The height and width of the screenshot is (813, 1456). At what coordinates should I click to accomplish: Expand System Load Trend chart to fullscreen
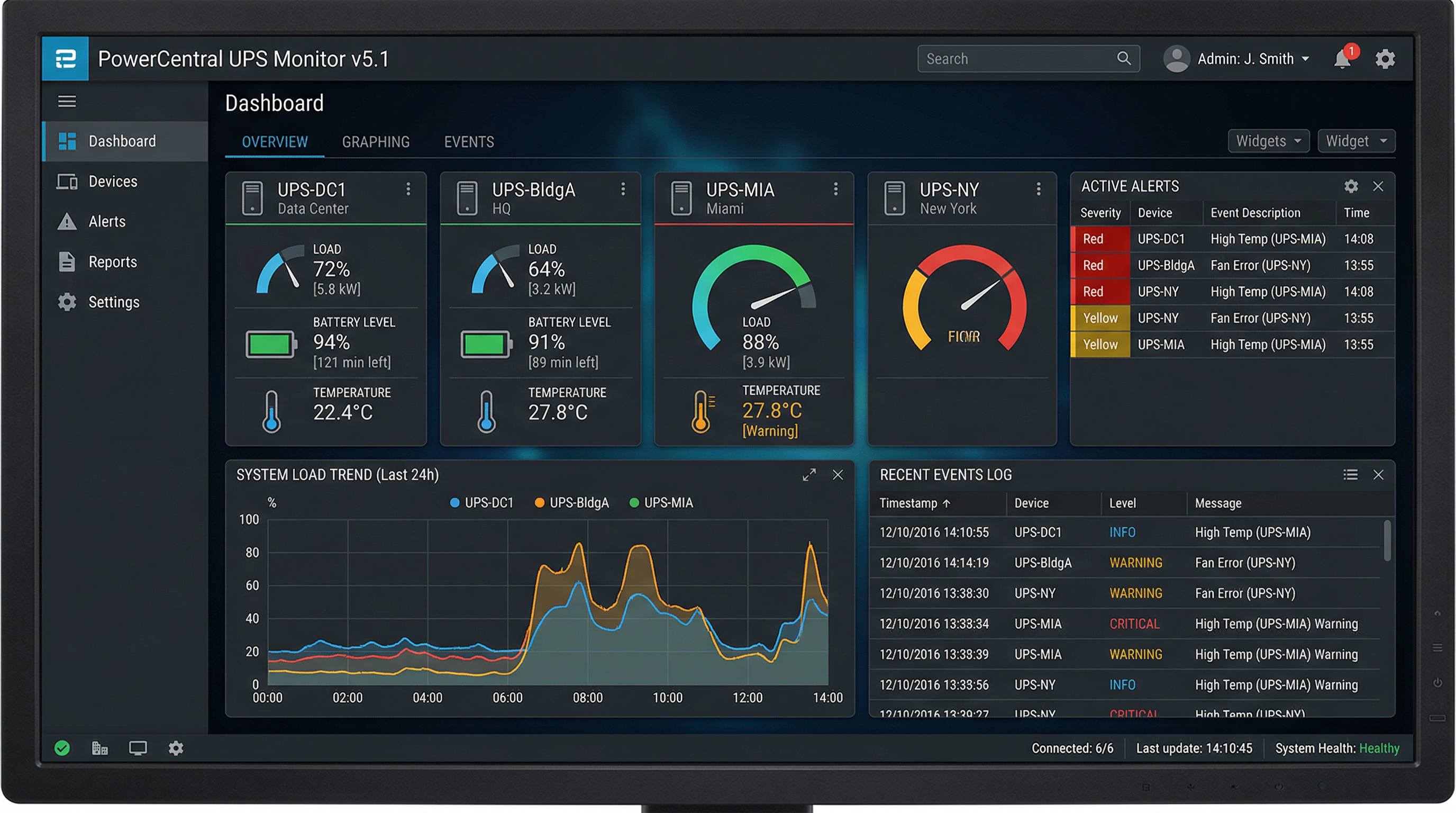coord(809,474)
